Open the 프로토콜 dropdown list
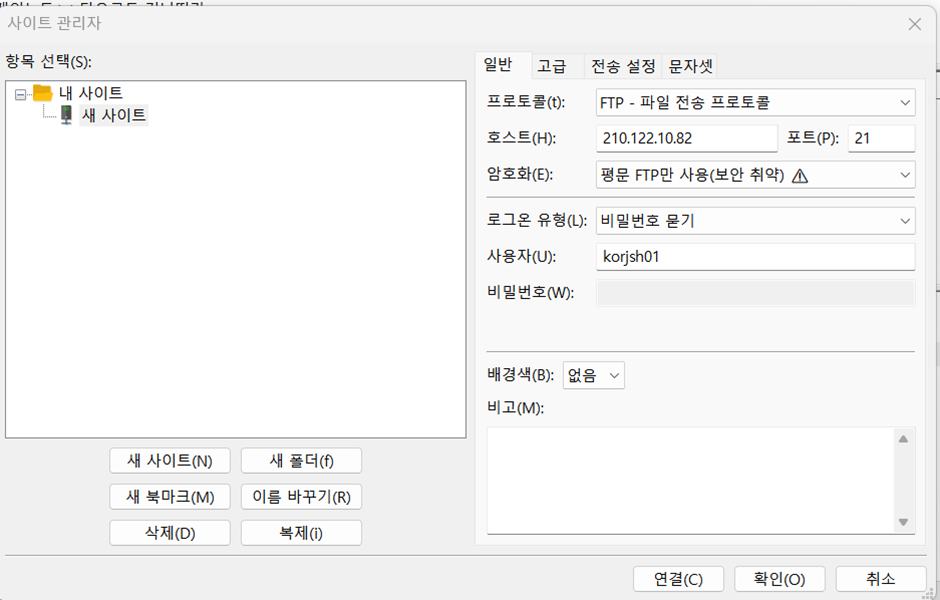Screen dimensions: 940x600 click(905, 102)
